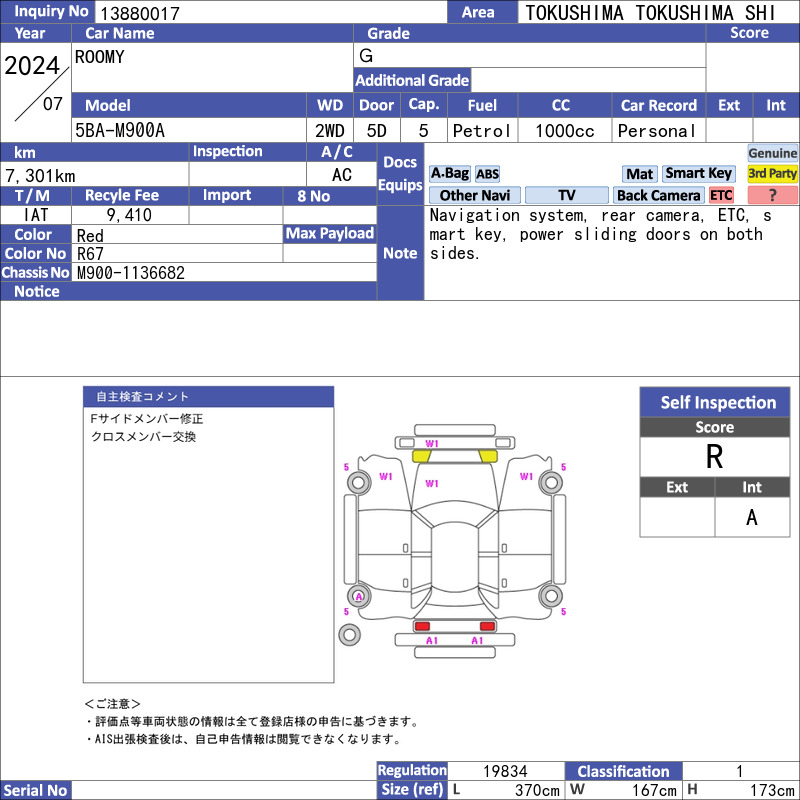
Task: Click the left red taillight marker on diagram
Action: click(x=422, y=626)
